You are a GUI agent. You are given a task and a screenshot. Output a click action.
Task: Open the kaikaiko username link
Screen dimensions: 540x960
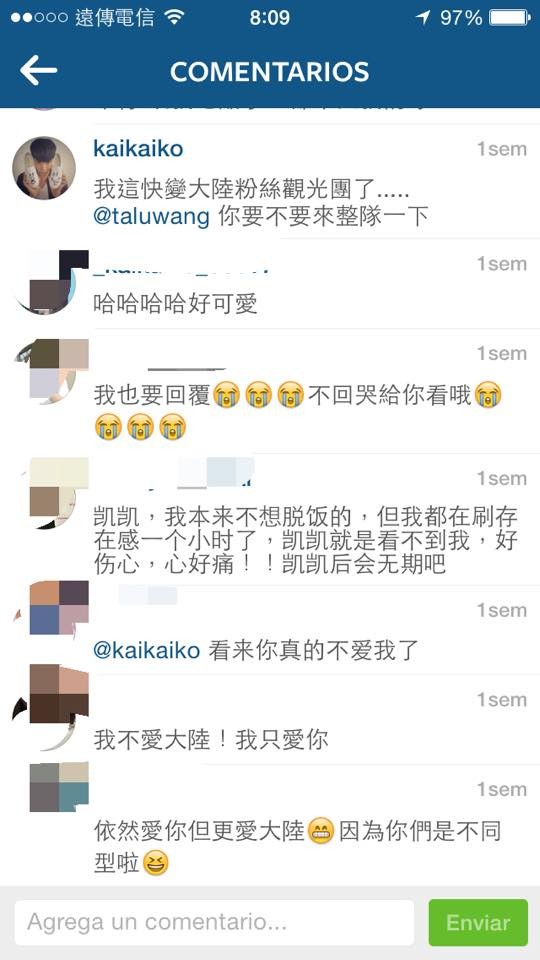pyautogui.click(x=138, y=148)
